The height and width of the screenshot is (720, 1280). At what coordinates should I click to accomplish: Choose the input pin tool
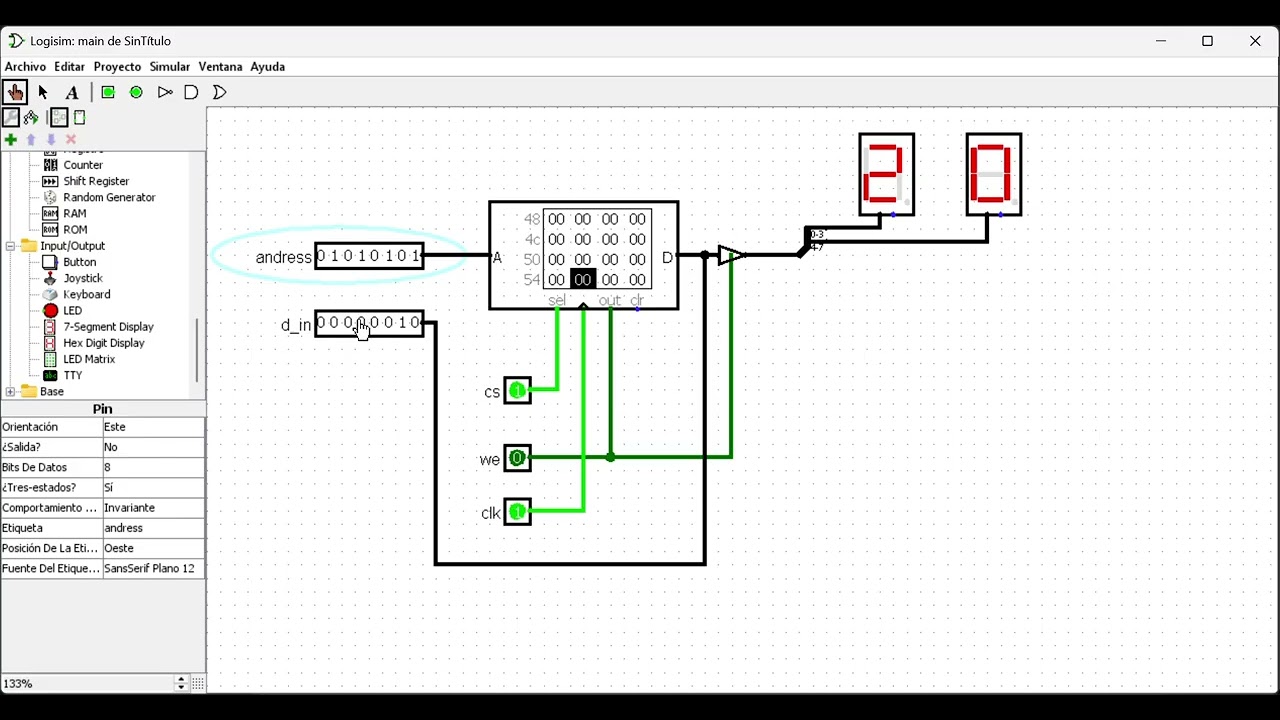108,92
